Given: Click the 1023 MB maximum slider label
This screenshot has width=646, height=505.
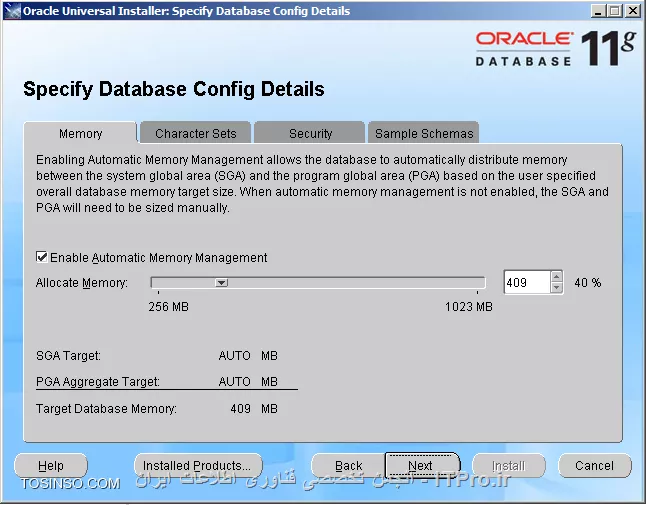Looking at the screenshot, I should (469, 306).
